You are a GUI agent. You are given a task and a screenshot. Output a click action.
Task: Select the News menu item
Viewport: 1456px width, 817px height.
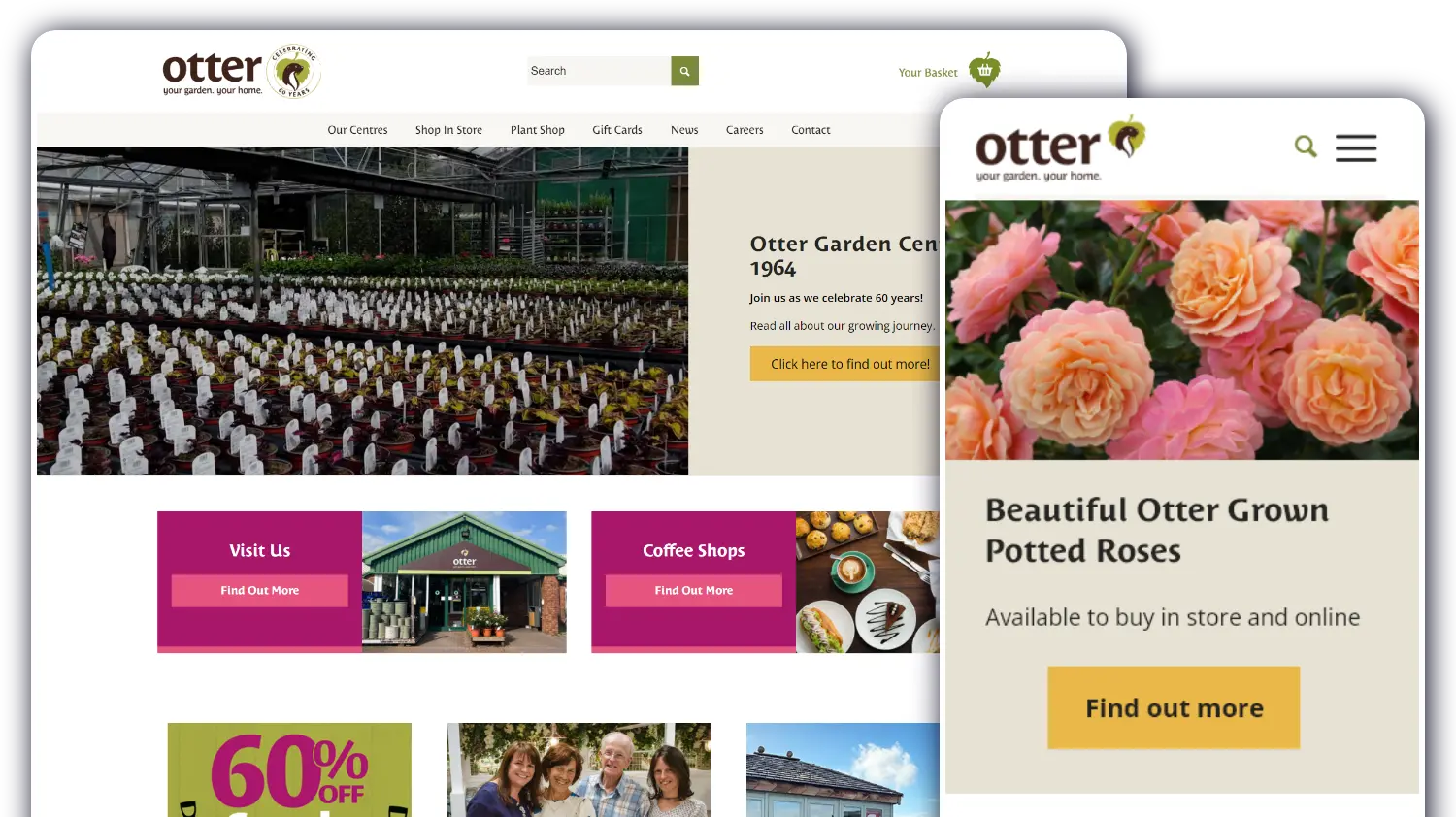point(684,129)
